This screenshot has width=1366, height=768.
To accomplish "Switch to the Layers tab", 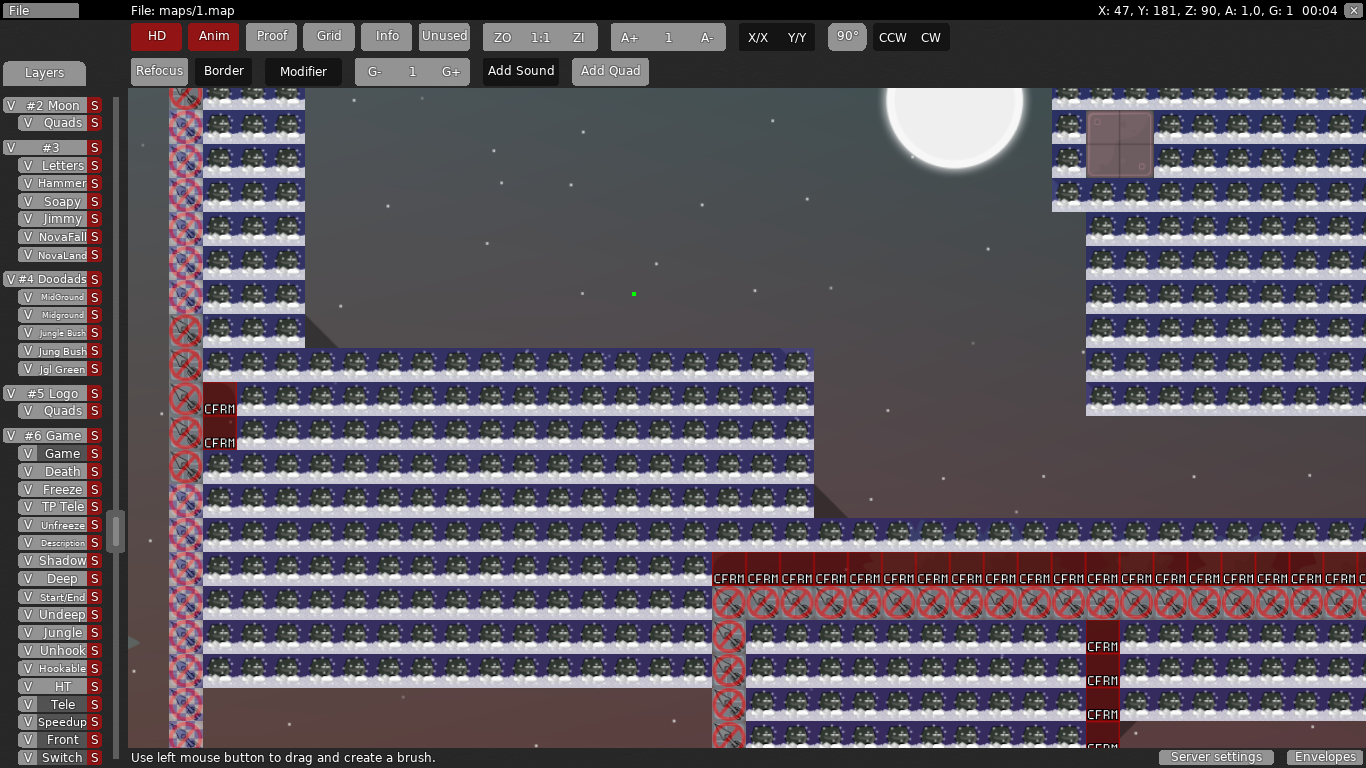I will (44, 73).
